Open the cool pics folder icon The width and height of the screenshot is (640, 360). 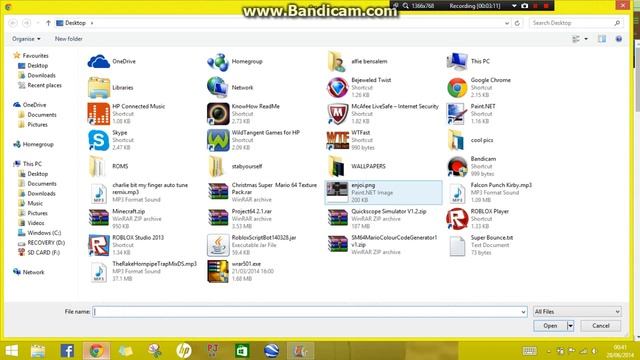point(457,140)
